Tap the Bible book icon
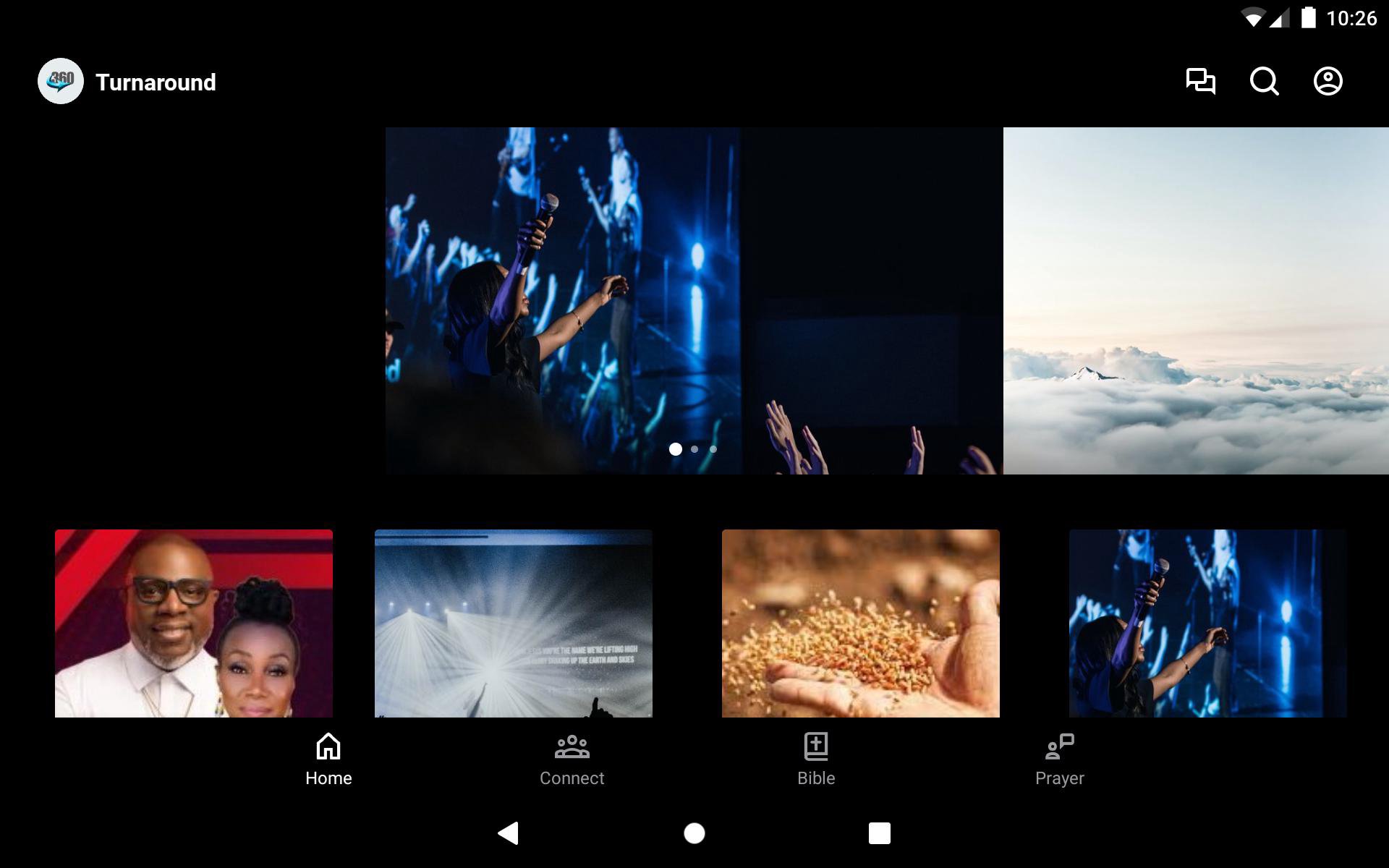The width and height of the screenshot is (1389, 868). (816, 746)
